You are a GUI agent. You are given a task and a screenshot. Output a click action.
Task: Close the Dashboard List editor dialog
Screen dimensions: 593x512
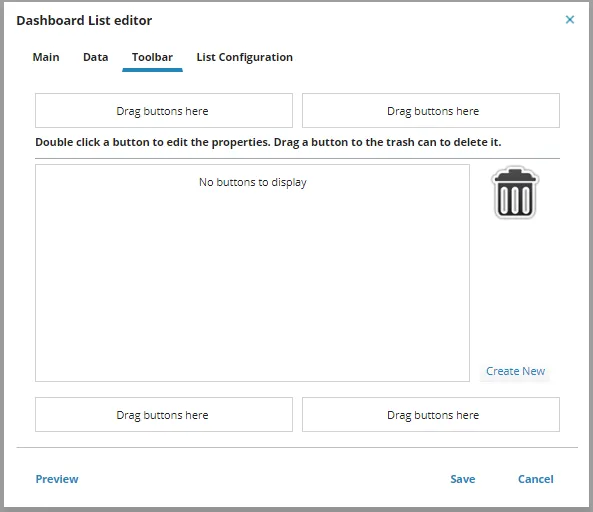570,20
